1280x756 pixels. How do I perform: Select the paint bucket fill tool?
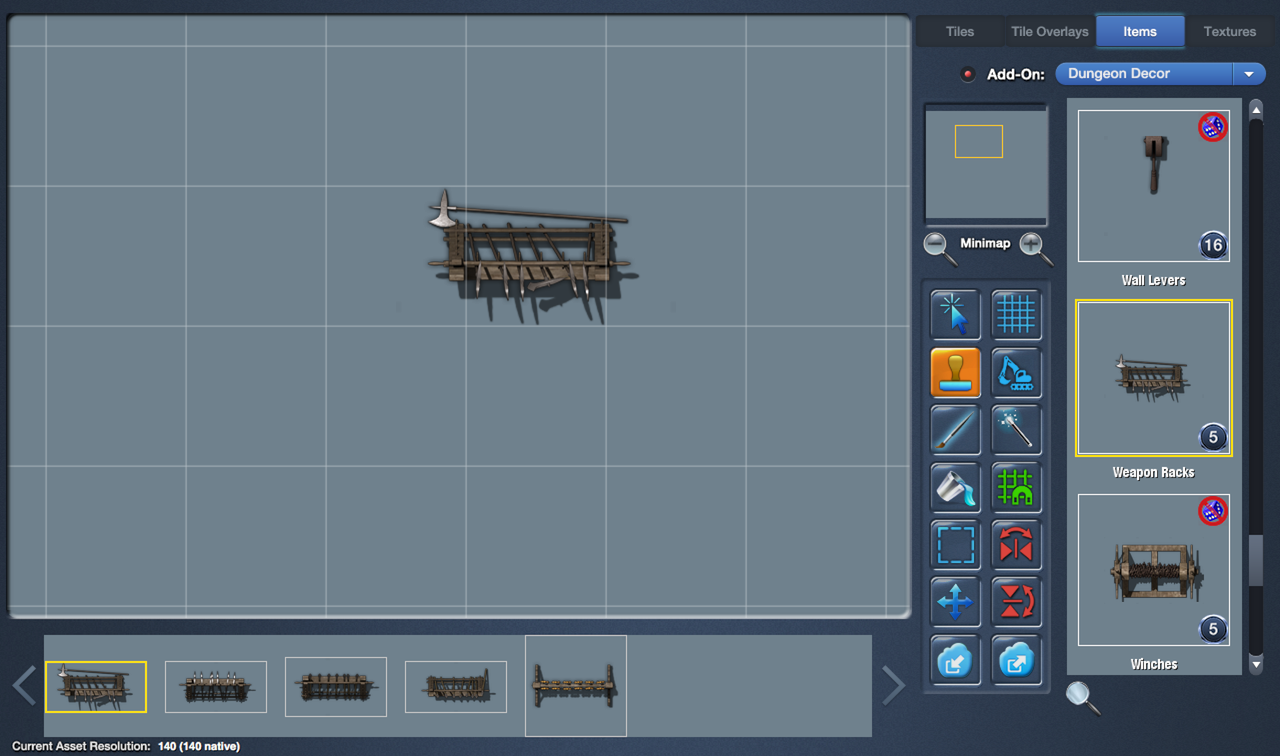click(x=955, y=487)
